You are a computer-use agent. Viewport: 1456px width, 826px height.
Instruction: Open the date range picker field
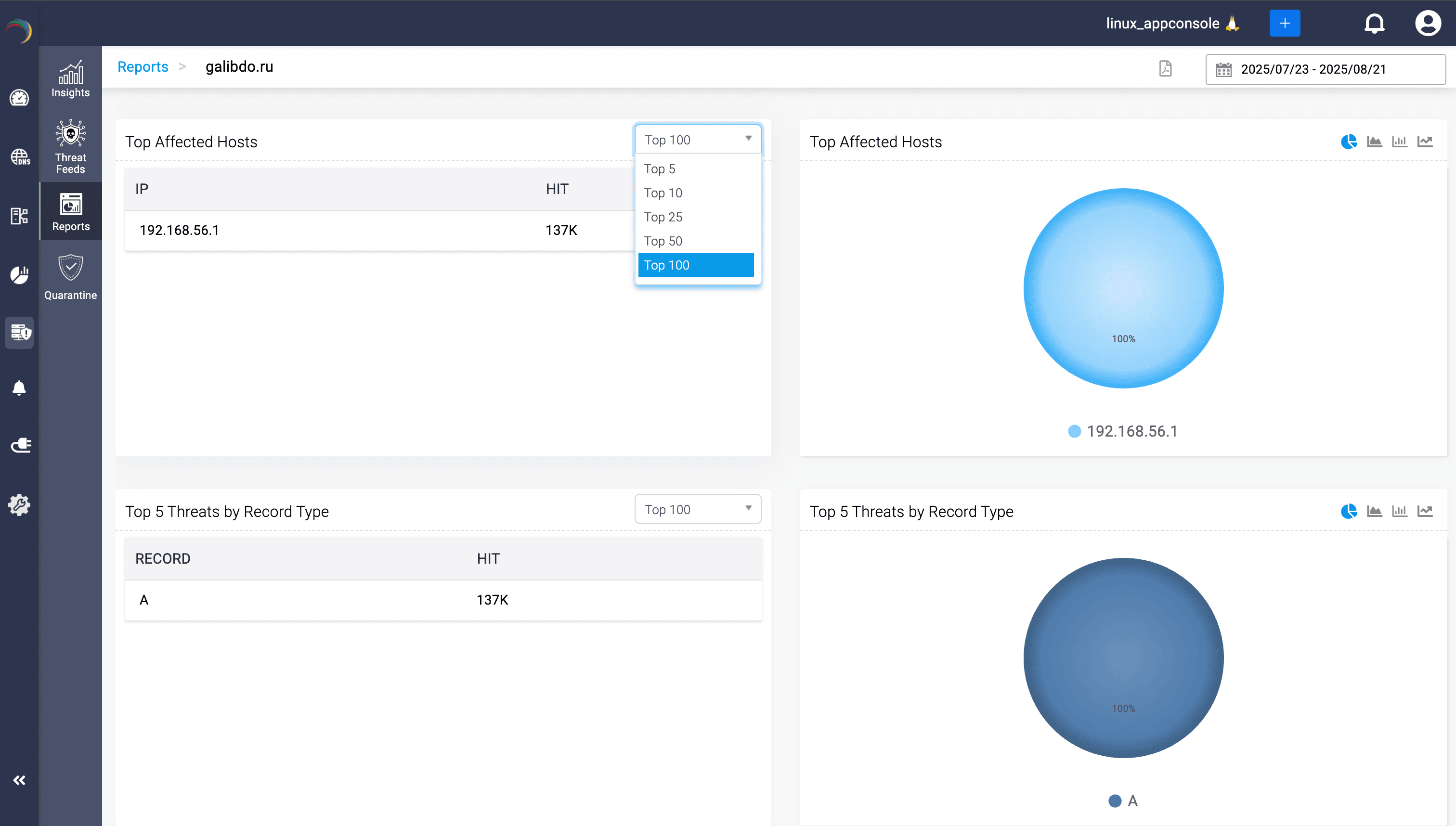1326,69
